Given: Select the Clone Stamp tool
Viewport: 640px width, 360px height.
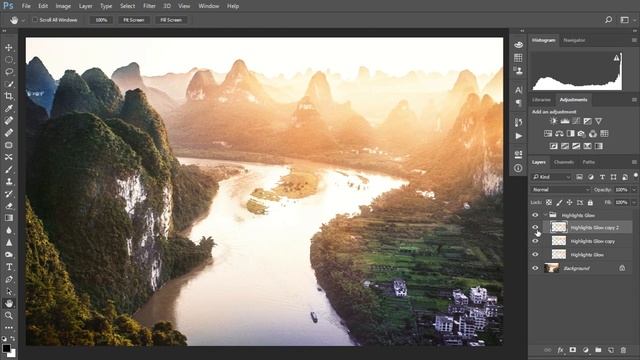Looking at the screenshot, I should (9, 182).
